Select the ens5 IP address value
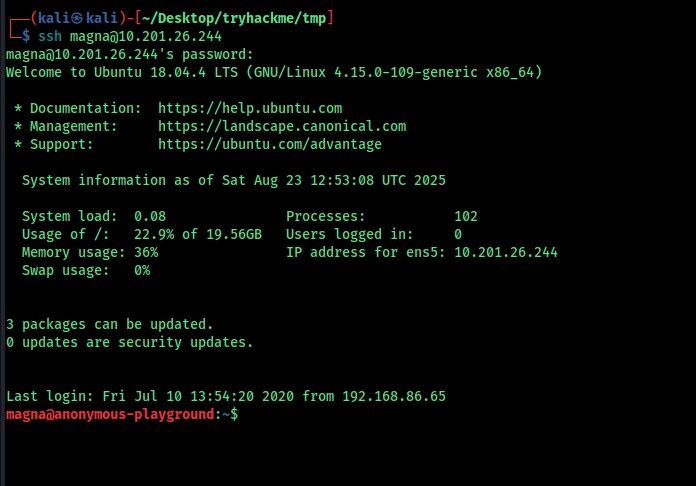 tap(506, 252)
